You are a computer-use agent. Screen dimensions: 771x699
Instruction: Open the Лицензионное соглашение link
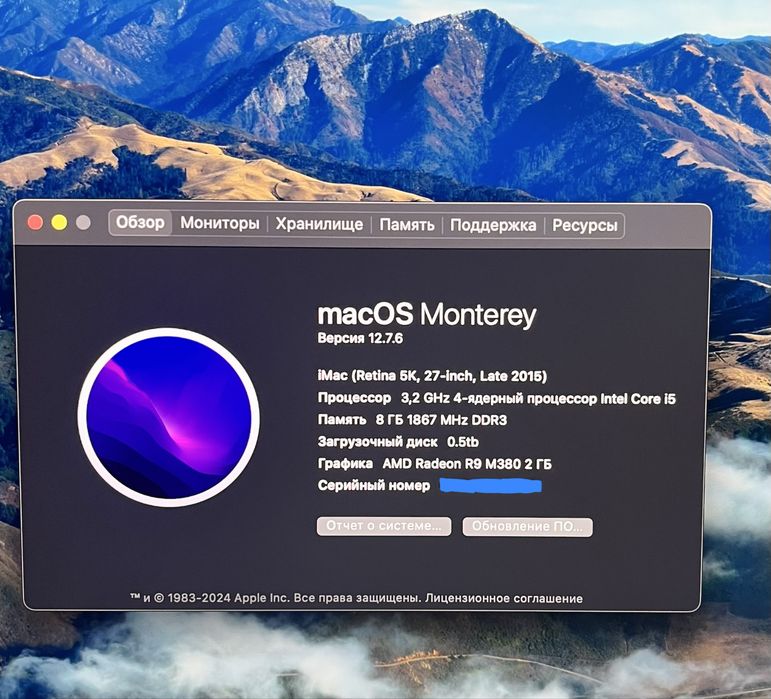tap(504, 599)
